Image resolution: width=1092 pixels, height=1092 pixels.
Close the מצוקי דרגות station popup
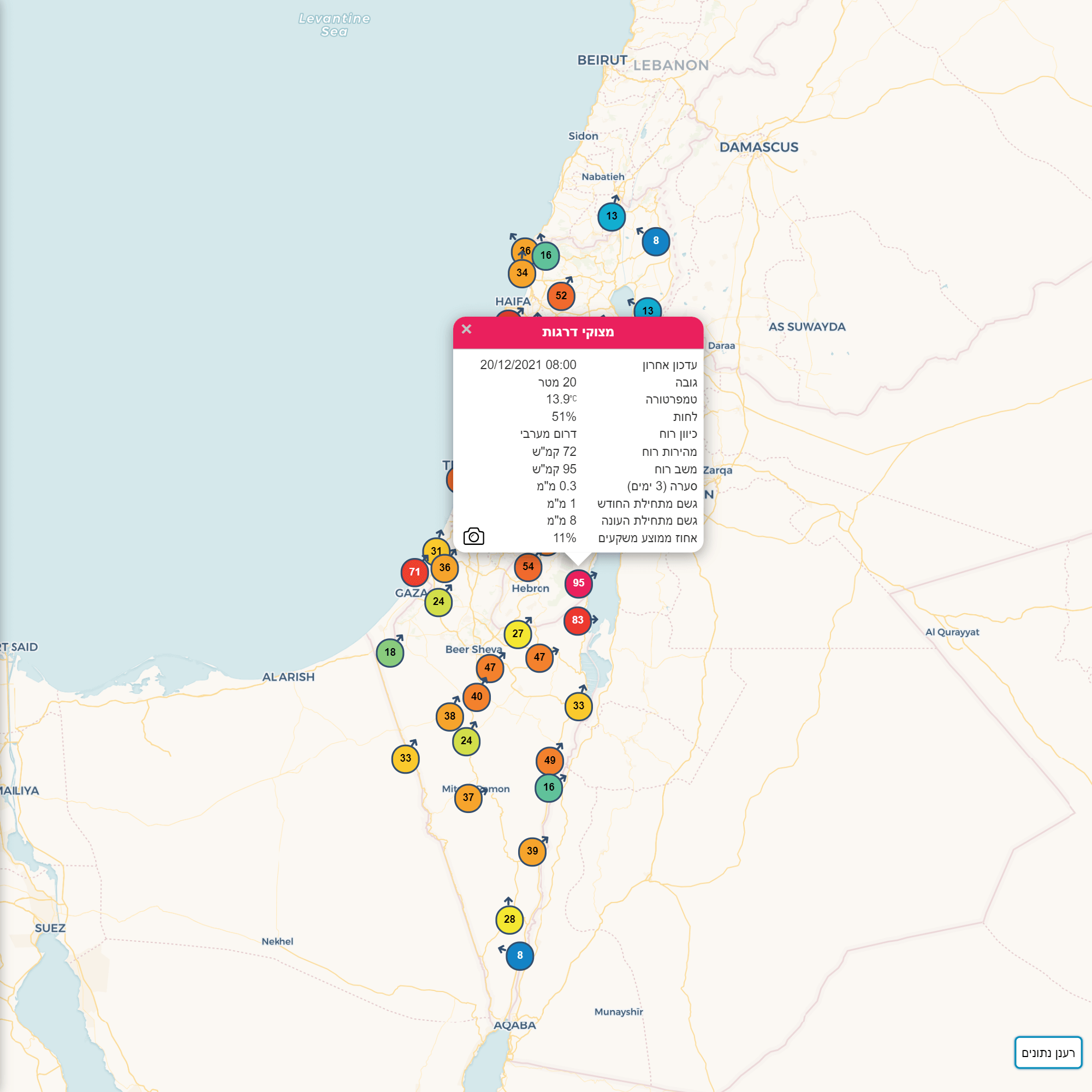tap(466, 329)
